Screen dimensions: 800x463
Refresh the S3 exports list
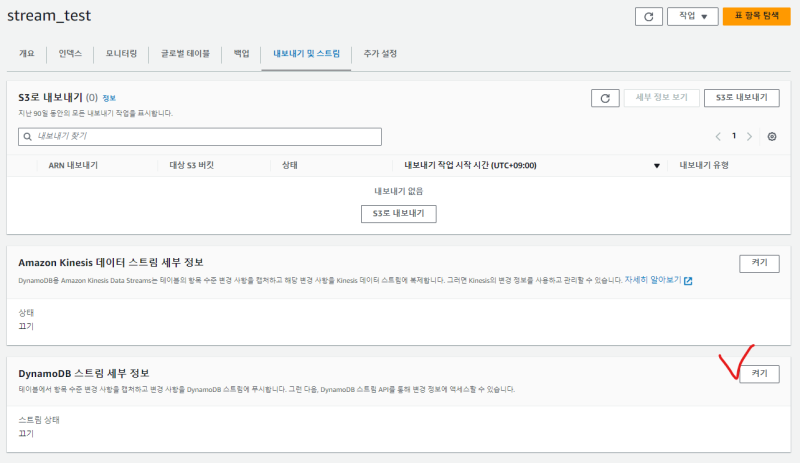pos(605,98)
